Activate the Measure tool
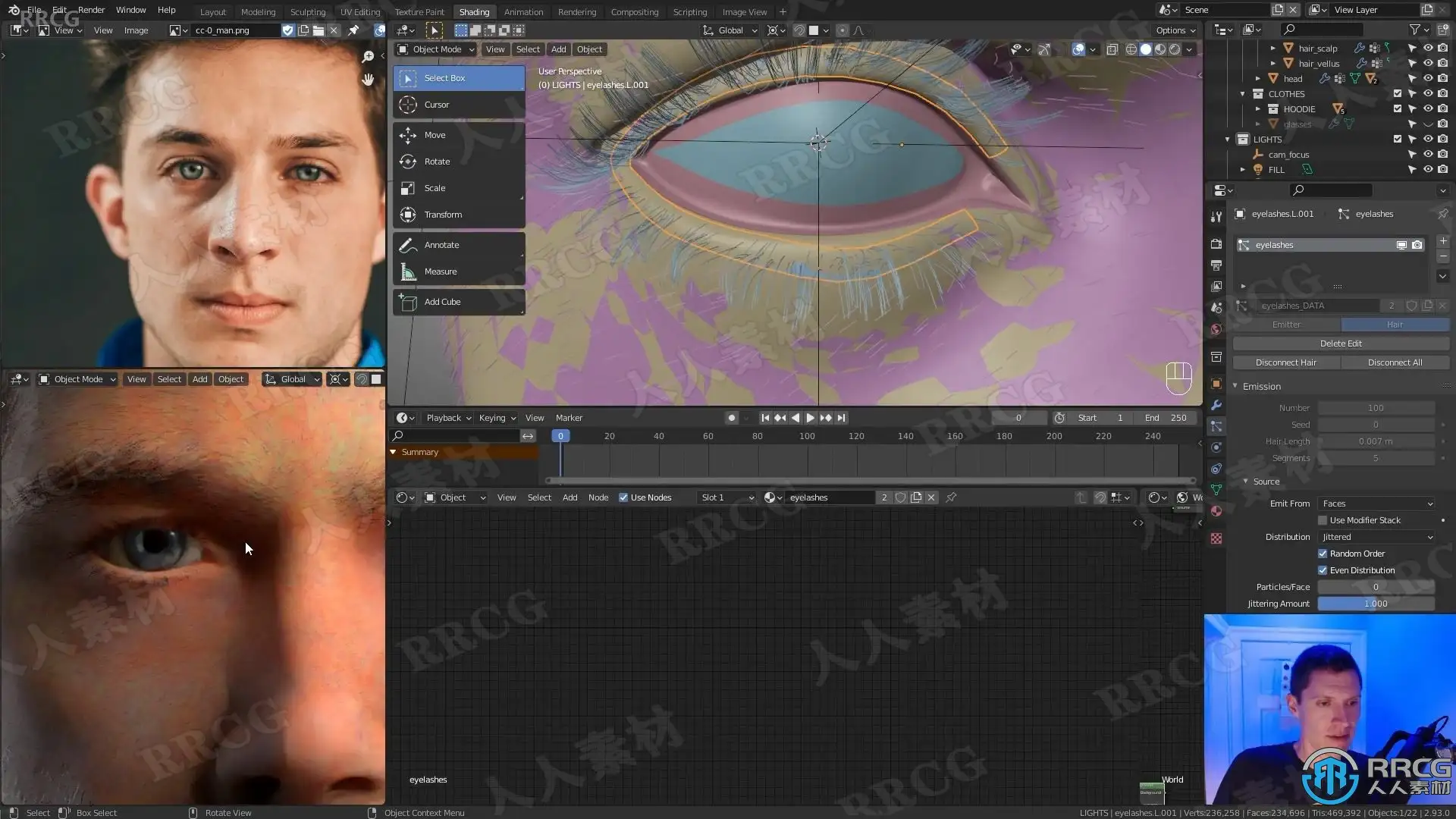 coord(459,271)
